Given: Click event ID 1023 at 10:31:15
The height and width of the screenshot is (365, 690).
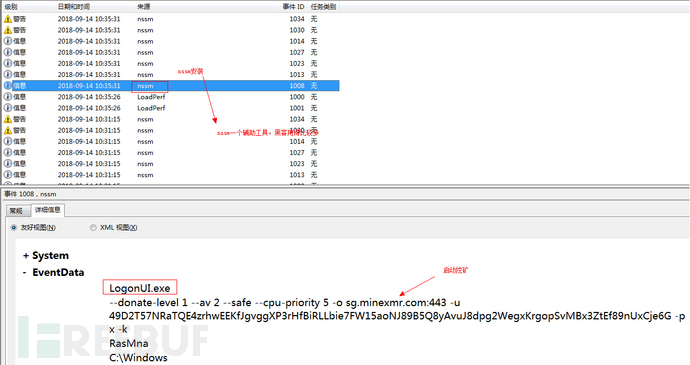Looking at the screenshot, I should pos(297,163).
